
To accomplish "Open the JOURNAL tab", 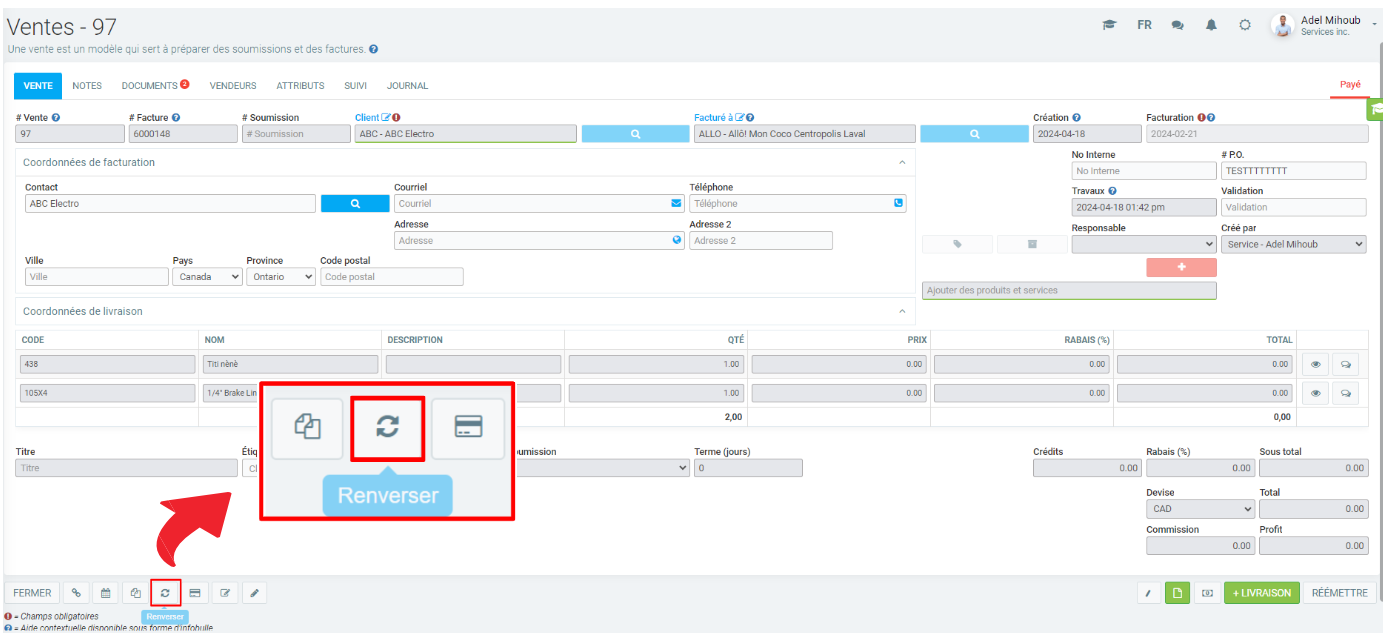I will [x=407, y=86].
